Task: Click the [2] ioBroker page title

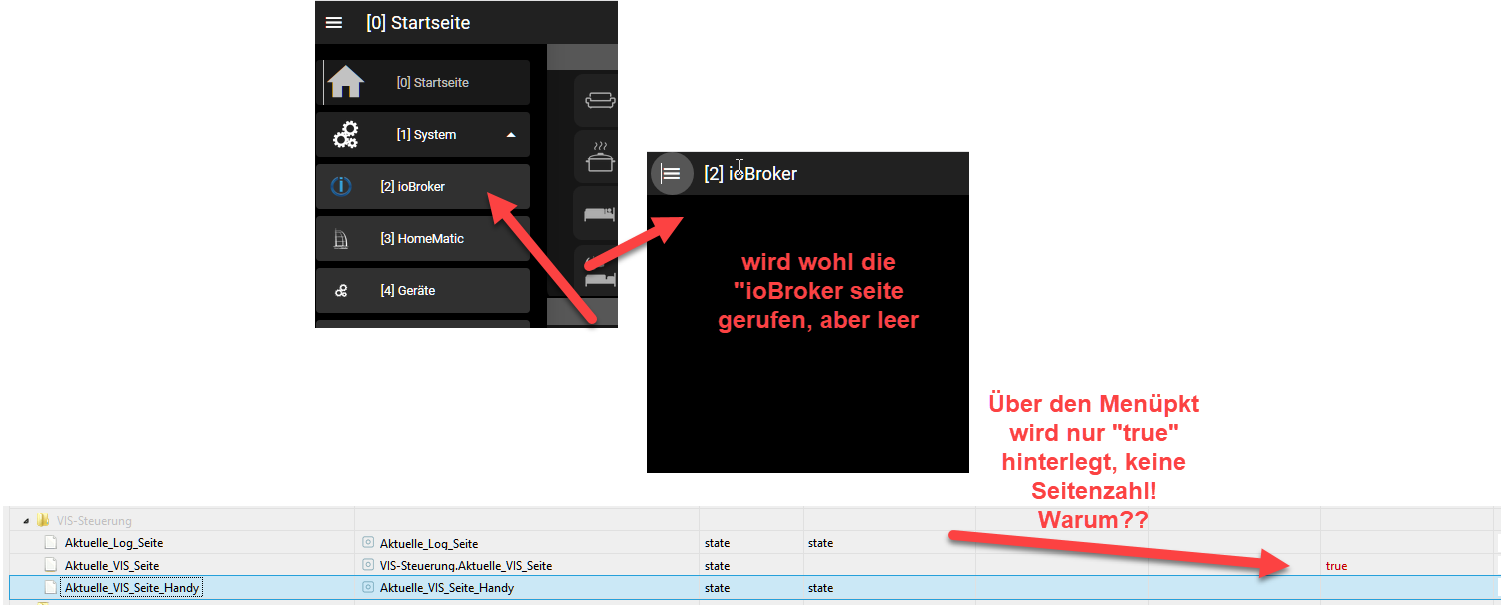Action: click(x=750, y=174)
